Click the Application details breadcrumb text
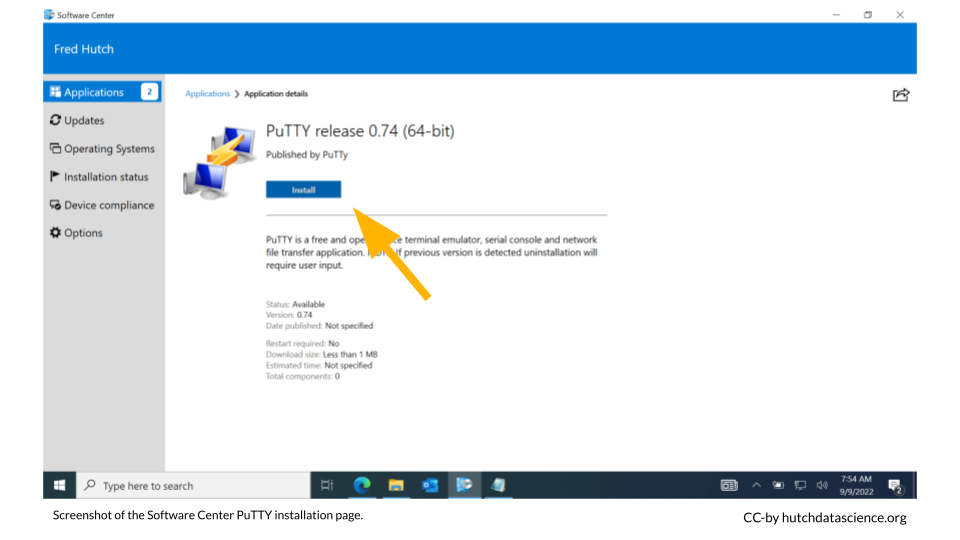 click(x=276, y=94)
